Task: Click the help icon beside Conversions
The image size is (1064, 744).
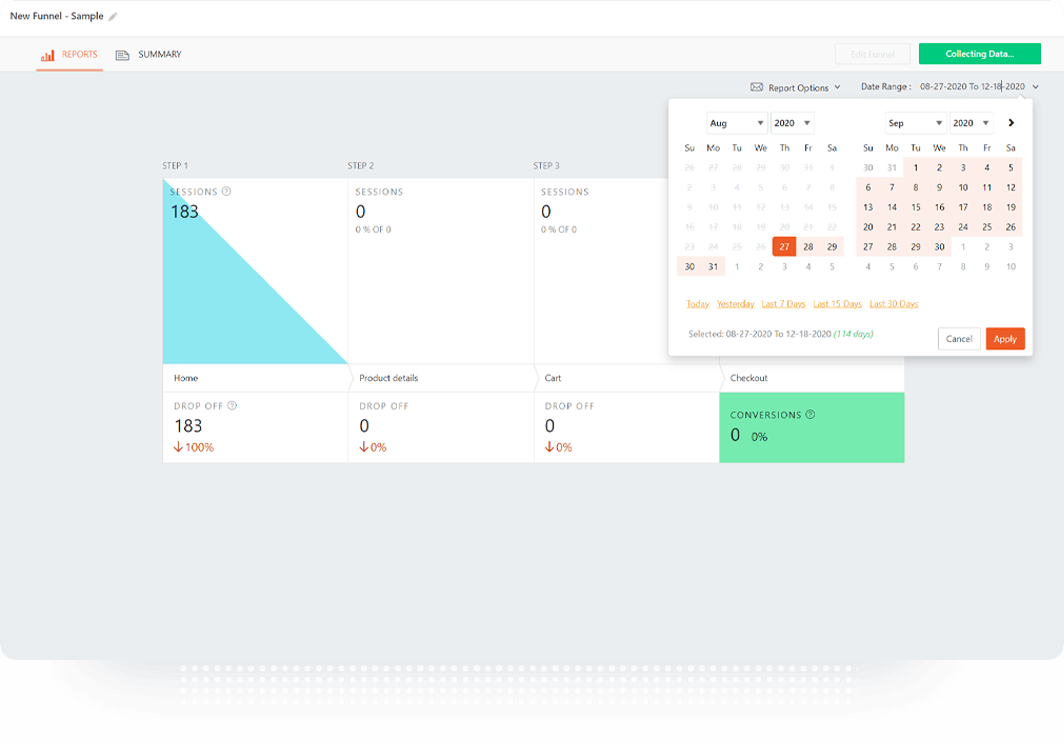Action: point(810,414)
